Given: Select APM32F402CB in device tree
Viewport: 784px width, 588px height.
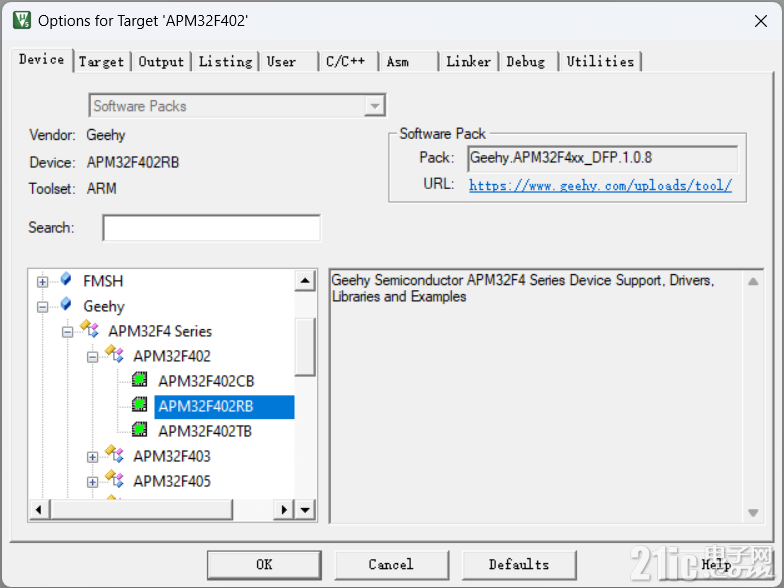Looking at the screenshot, I should pos(206,382).
